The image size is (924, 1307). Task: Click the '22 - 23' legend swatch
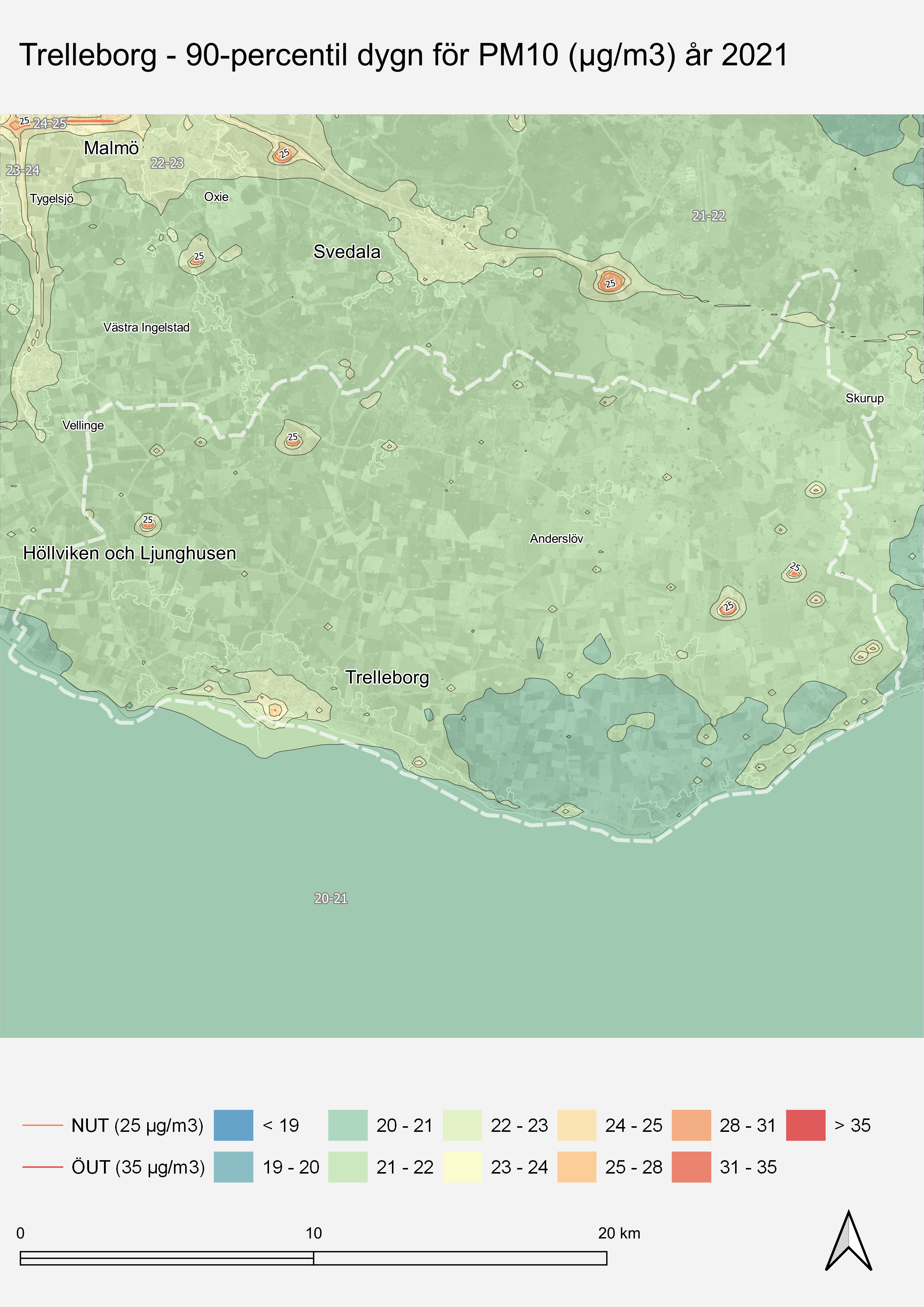pos(462,1125)
